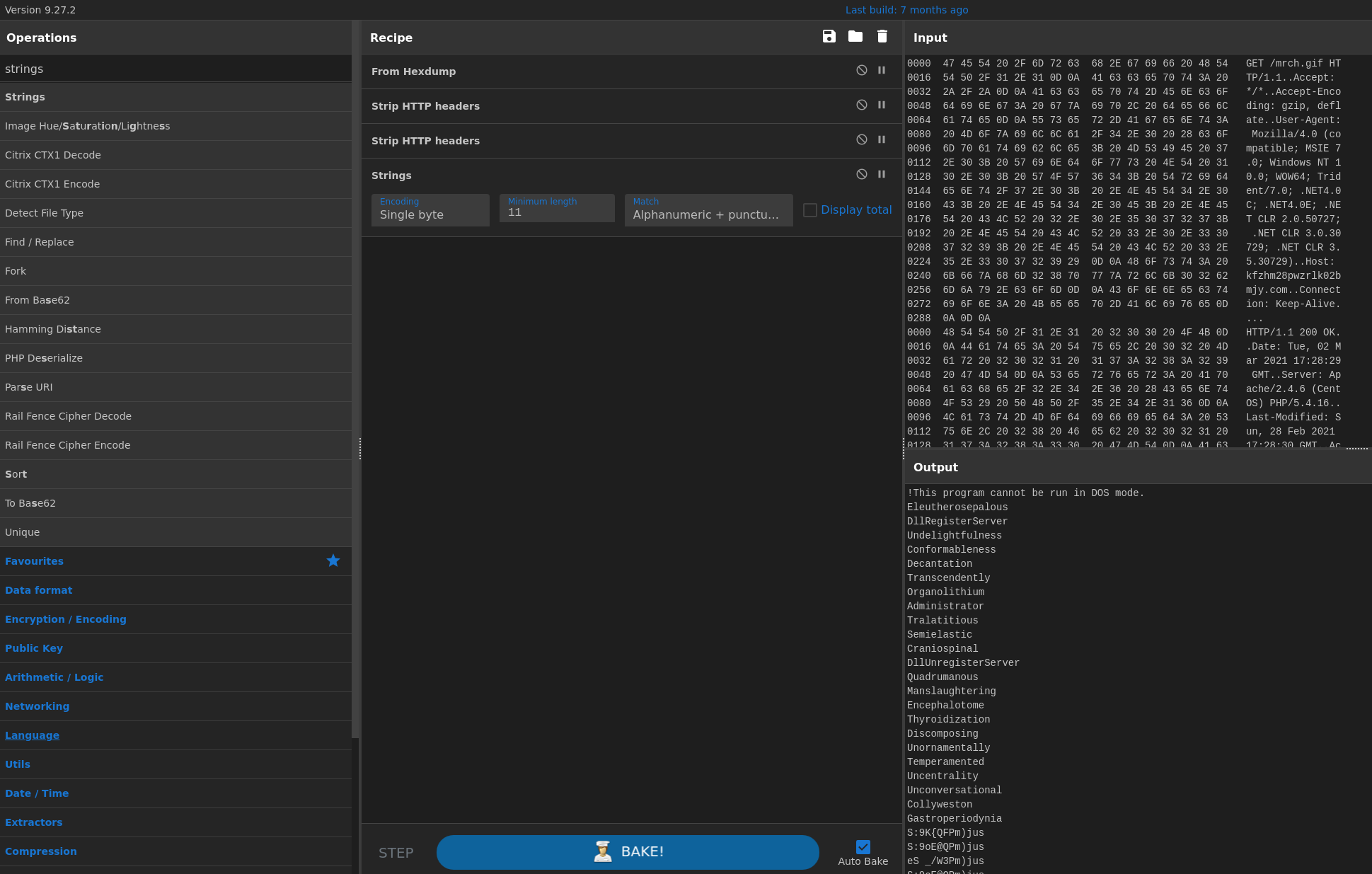Screen dimensions: 1372x874
Task: Click 'DllRegisterServer' in the output
Action: click(x=957, y=522)
